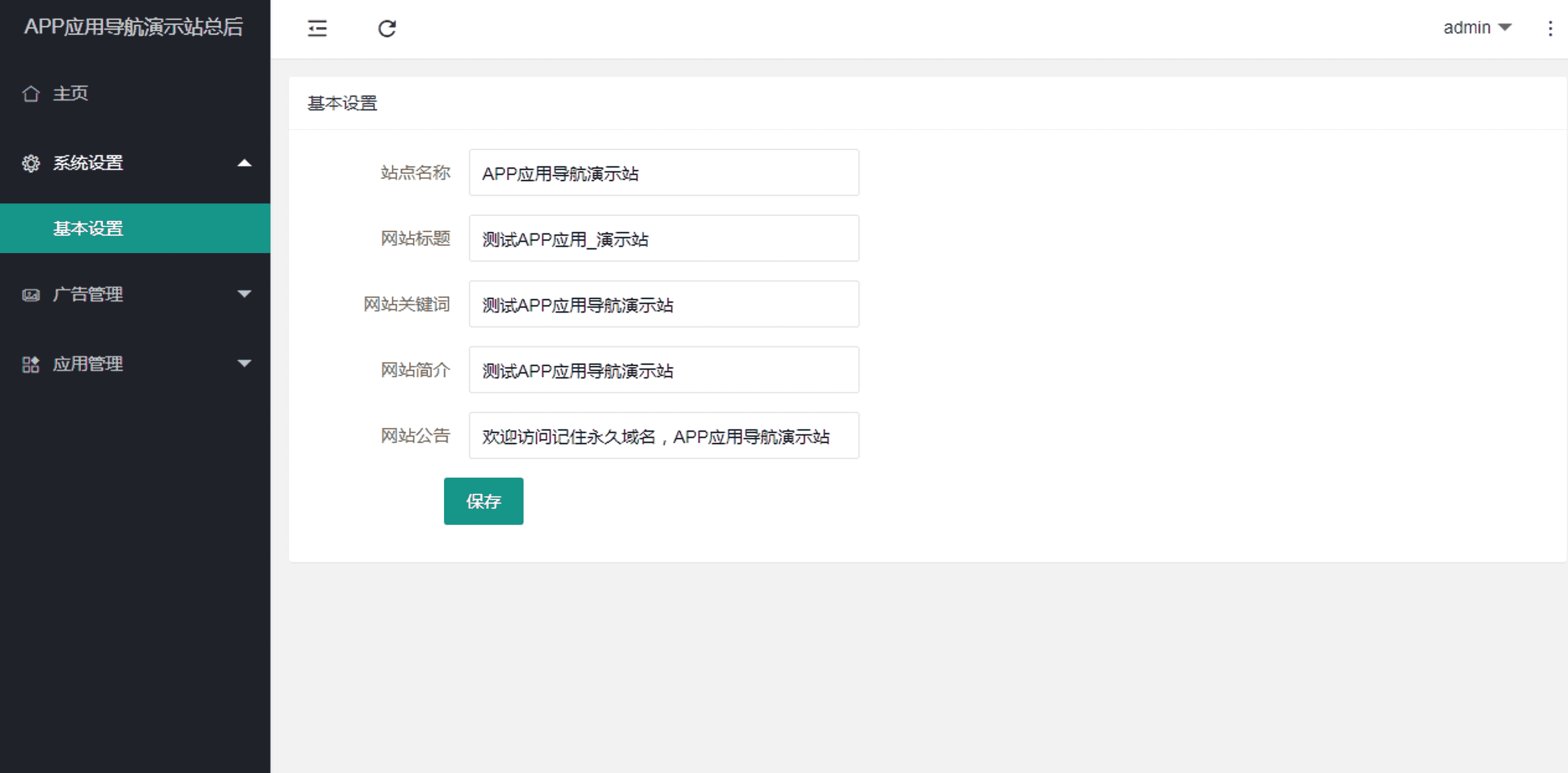The width and height of the screenshot is (1568, 773).
Task: Click the 网站简介 field label
Action: coord(416,370)
